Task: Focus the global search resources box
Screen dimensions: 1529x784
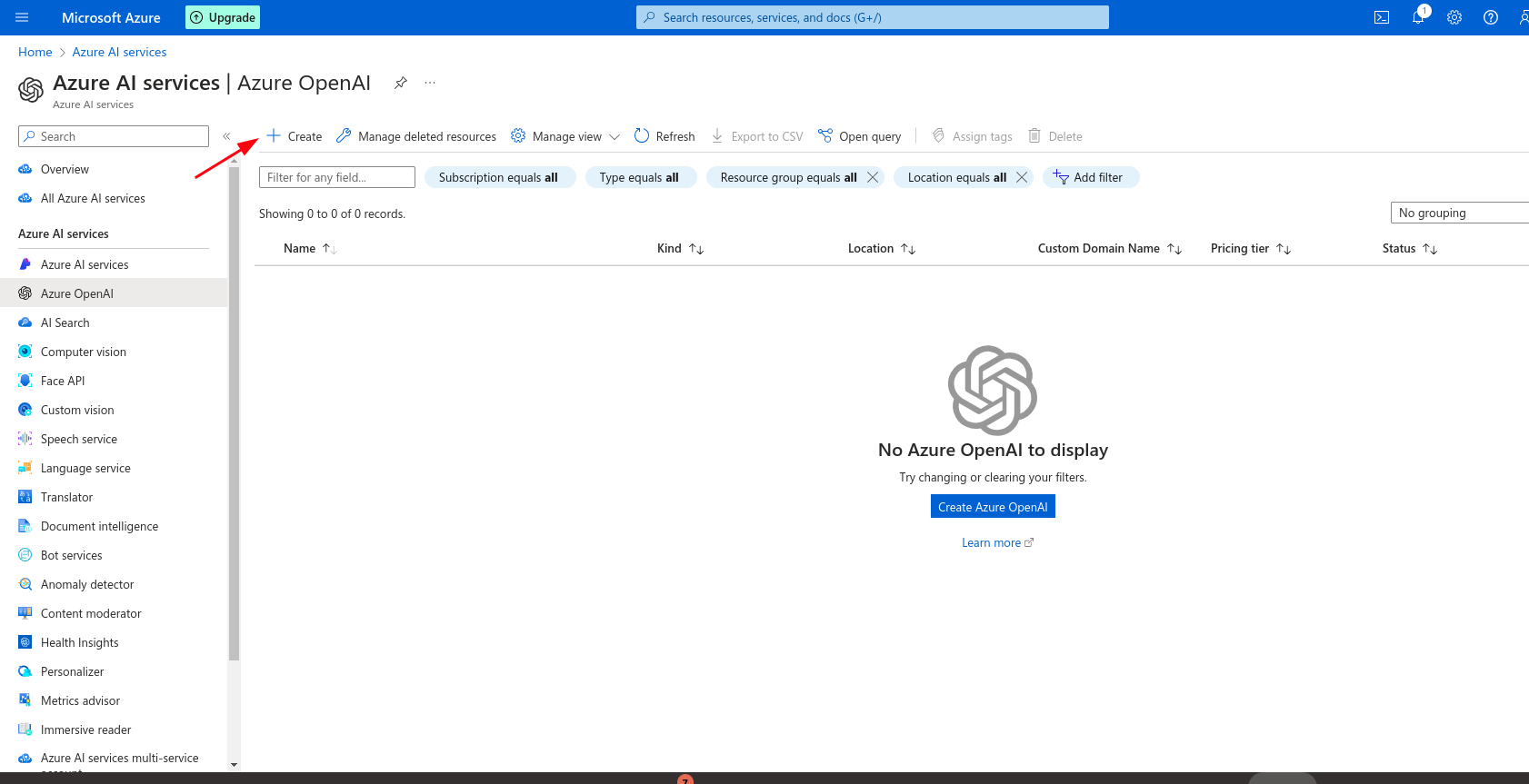Action: (x=873, y=17)
